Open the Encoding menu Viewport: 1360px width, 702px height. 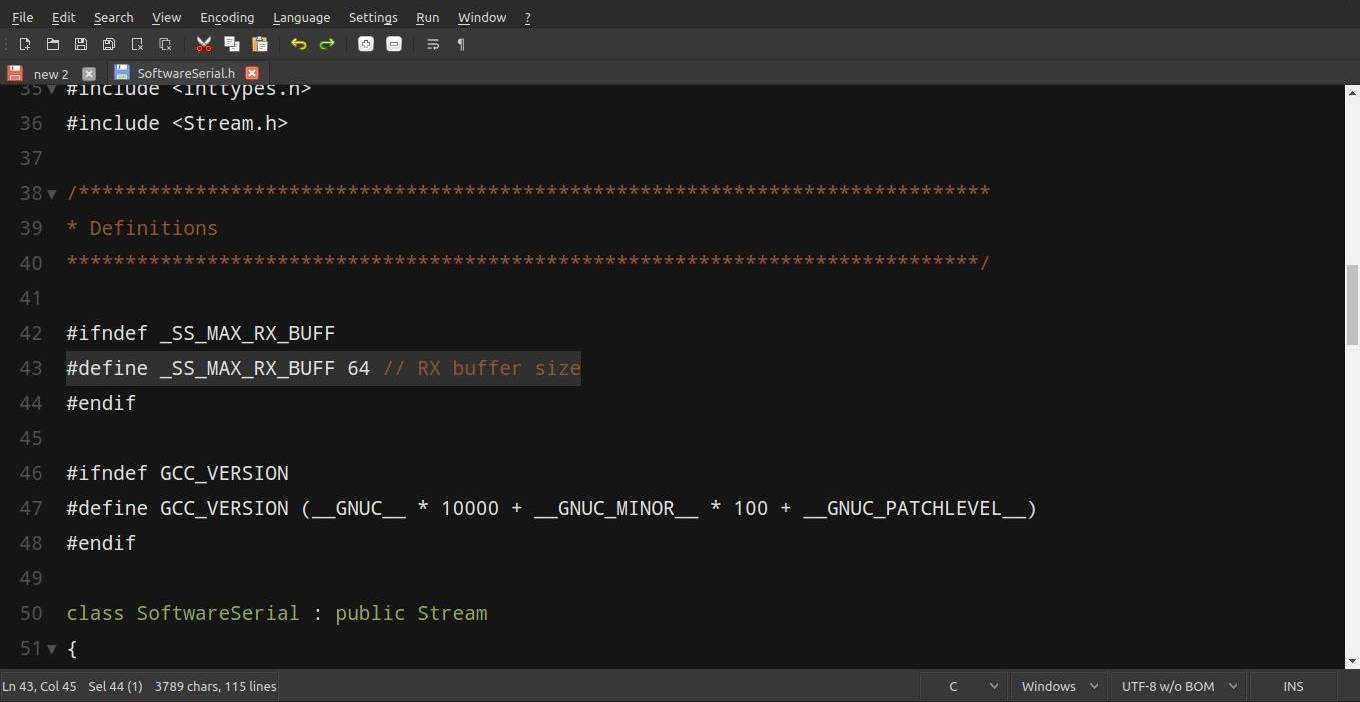point(227,17)
